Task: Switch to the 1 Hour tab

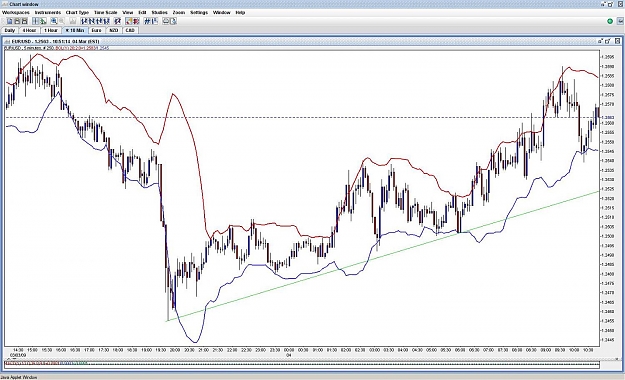Action: click(51, 30)
